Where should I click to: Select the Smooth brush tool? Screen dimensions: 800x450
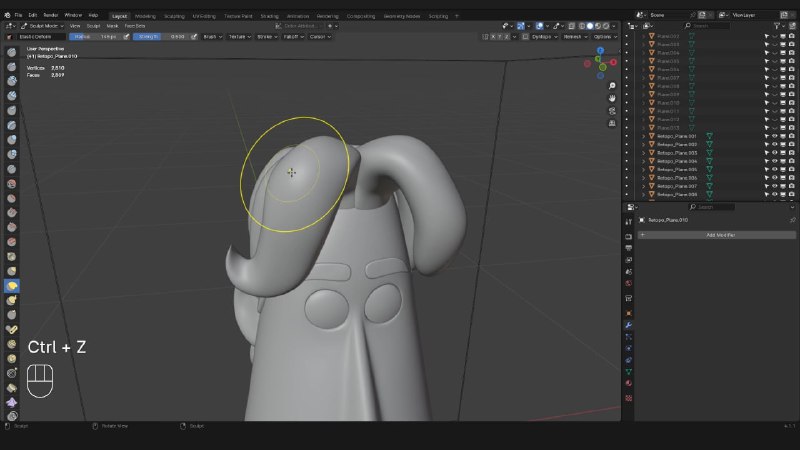pyautogui.click(x=12, y=184)
